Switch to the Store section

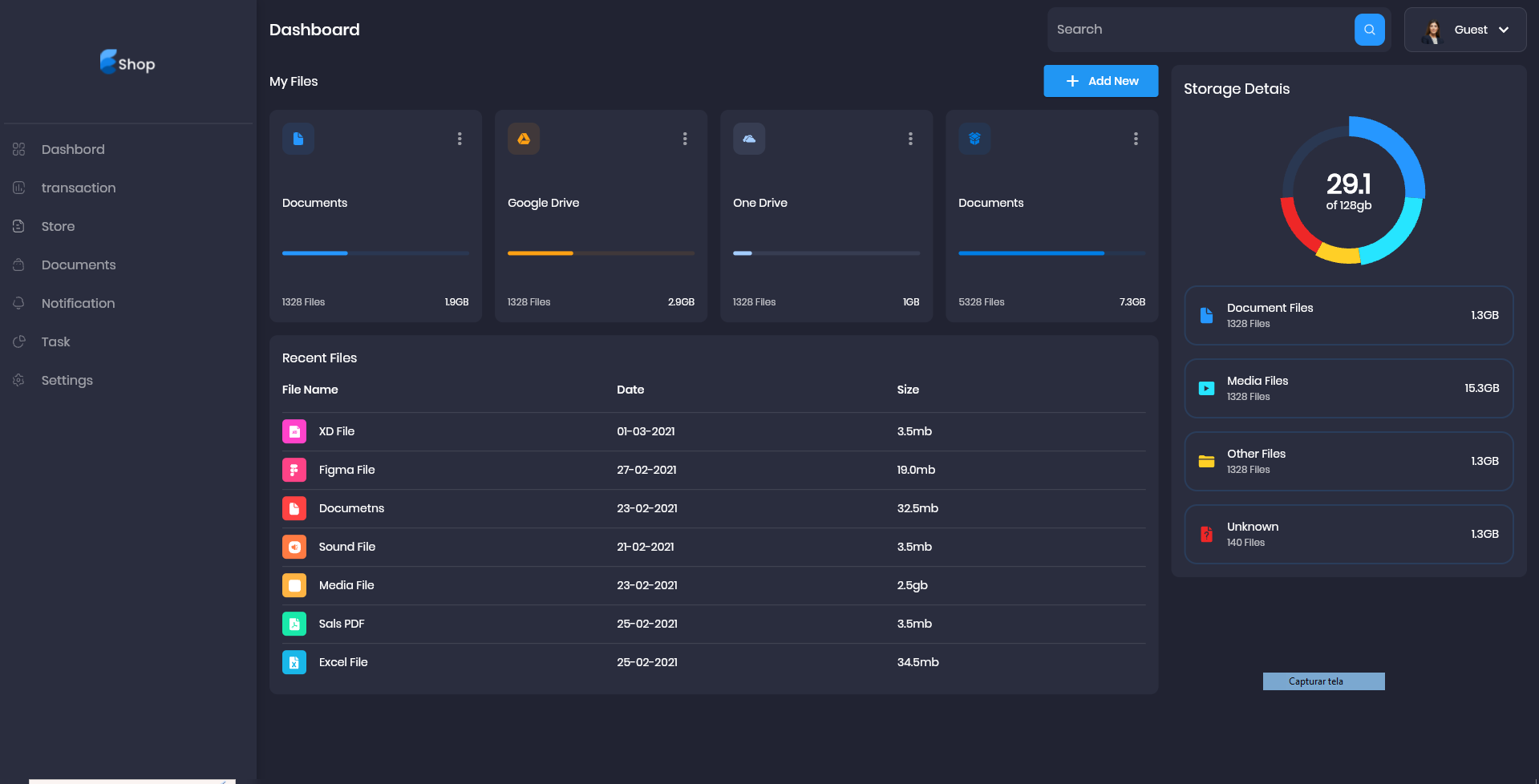(x=58, y=226)
